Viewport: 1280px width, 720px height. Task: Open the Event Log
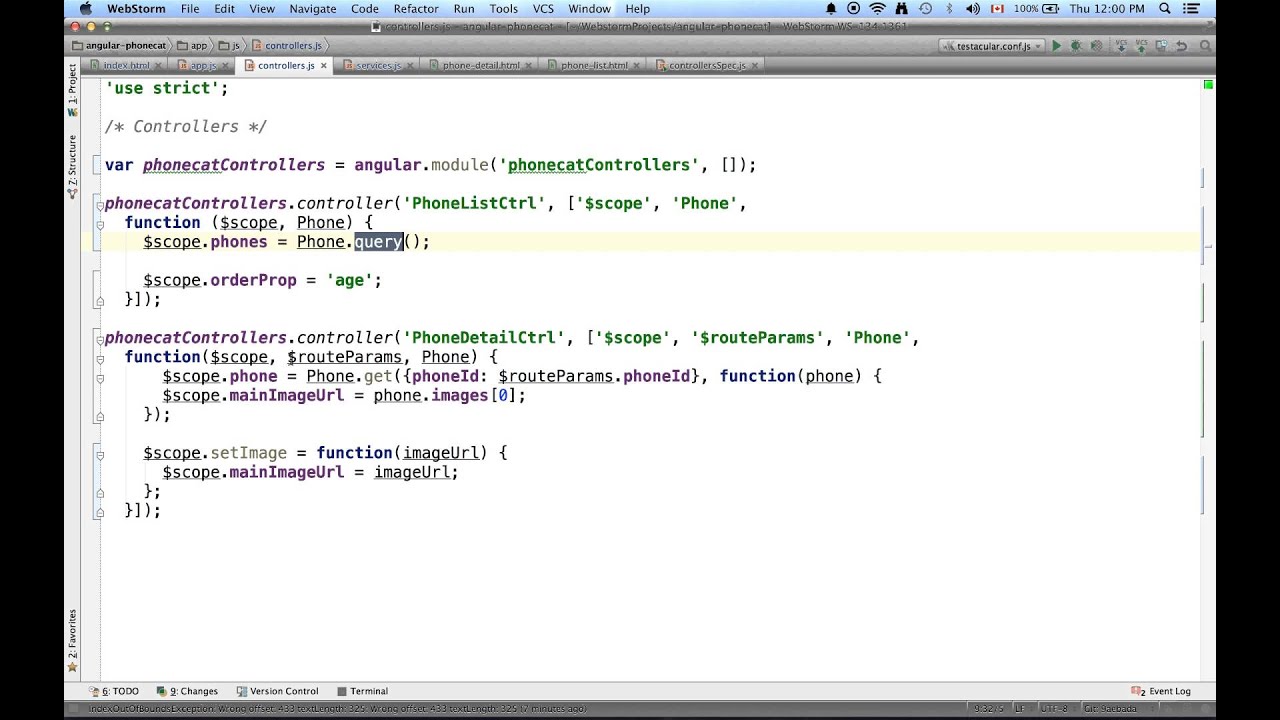tap(1161, 691)
